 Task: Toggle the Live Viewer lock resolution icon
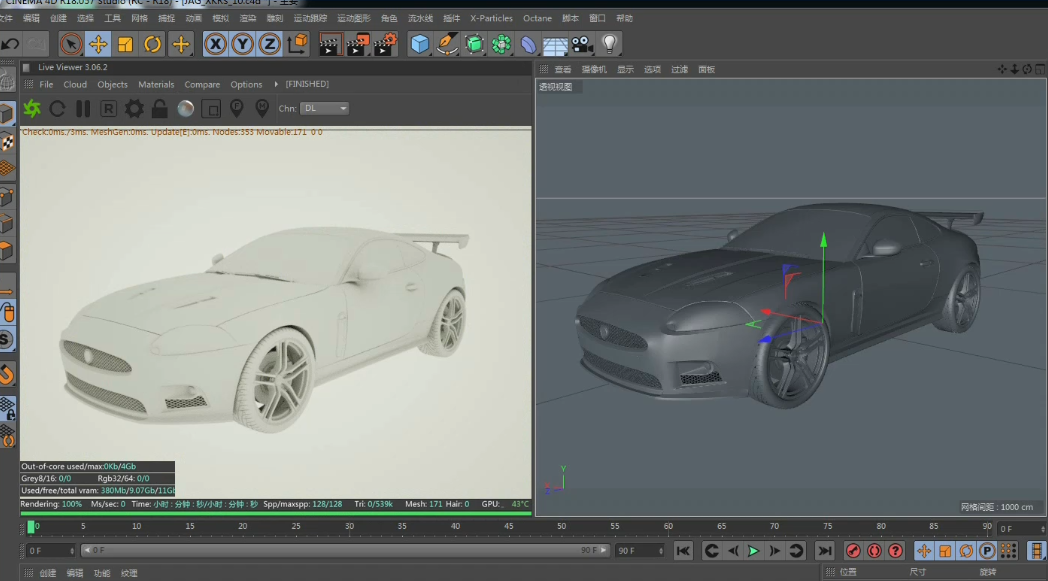160,109
